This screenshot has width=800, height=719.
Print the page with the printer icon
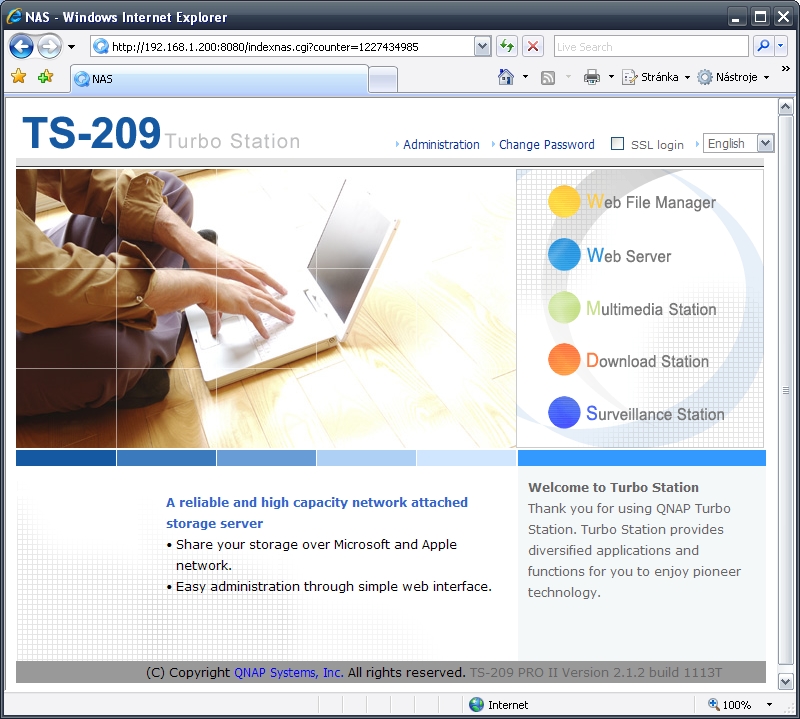point(592,77)
